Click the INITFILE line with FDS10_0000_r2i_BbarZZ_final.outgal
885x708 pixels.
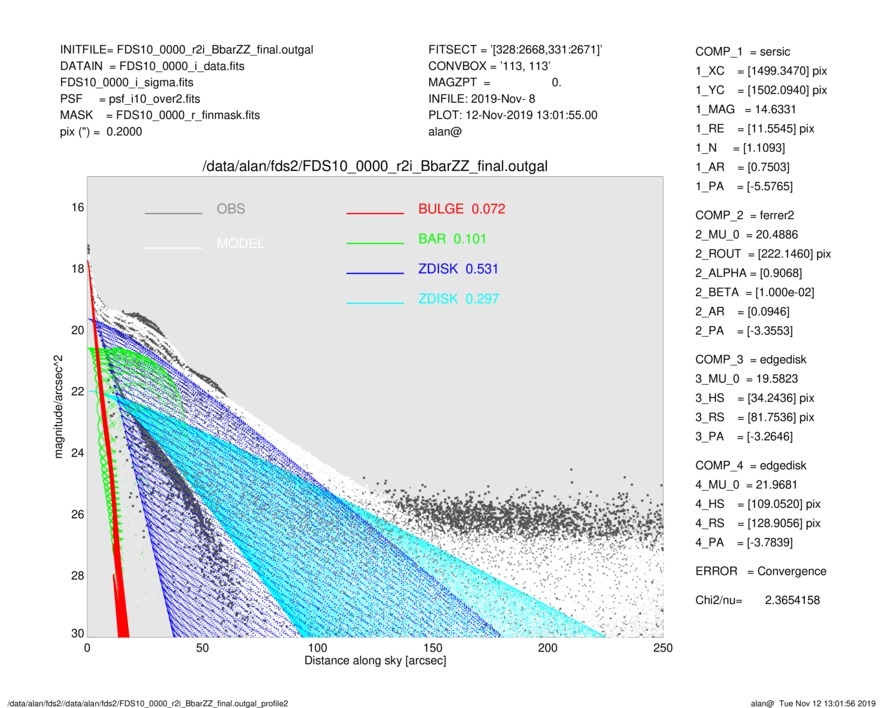(x=187, y=50)
